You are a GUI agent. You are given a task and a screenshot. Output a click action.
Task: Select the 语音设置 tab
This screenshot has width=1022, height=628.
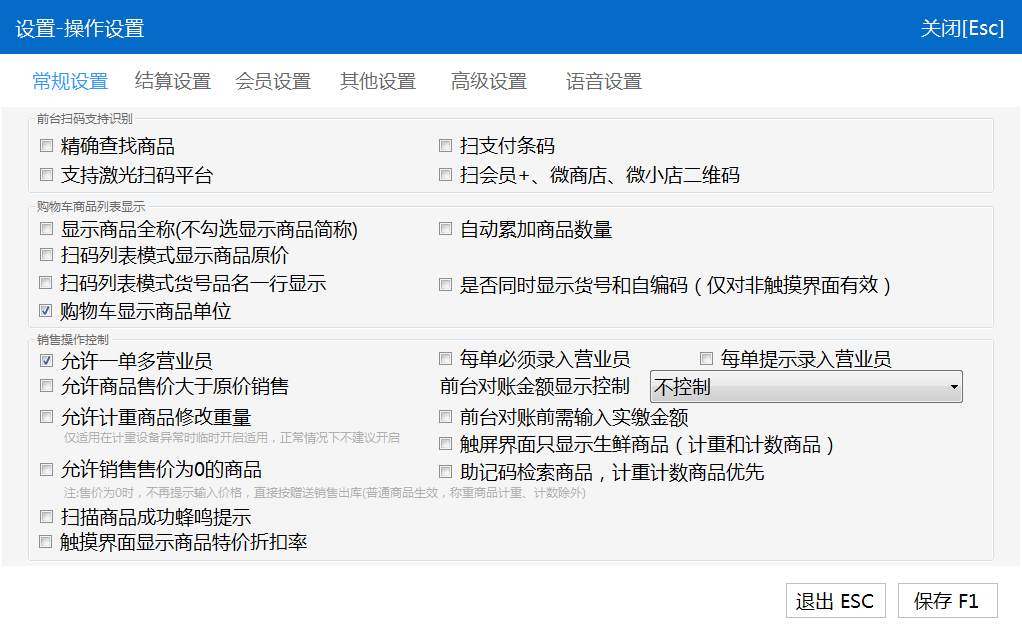[603, 82]
